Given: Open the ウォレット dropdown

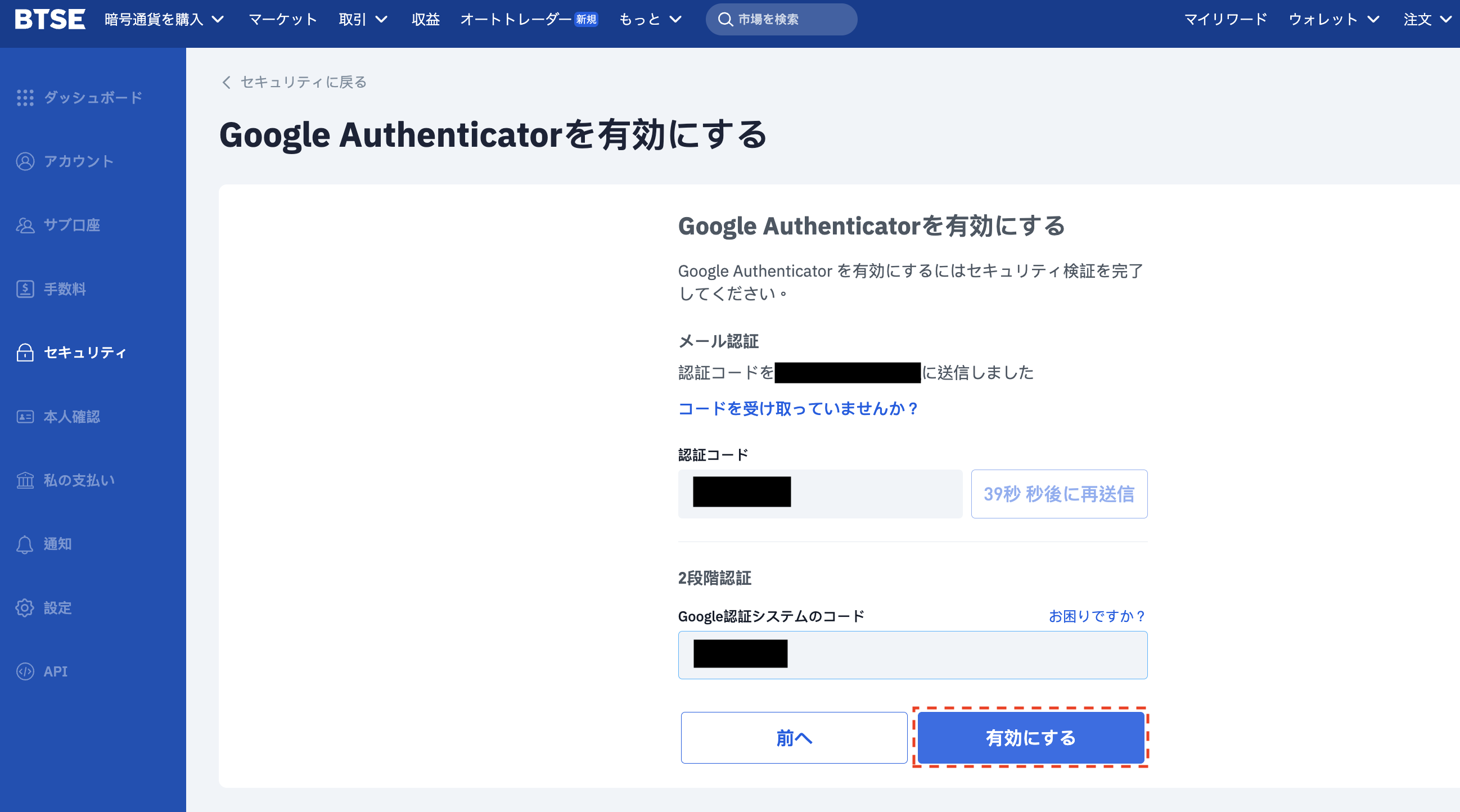Looking at the screenshot, I should point(1333,19).
